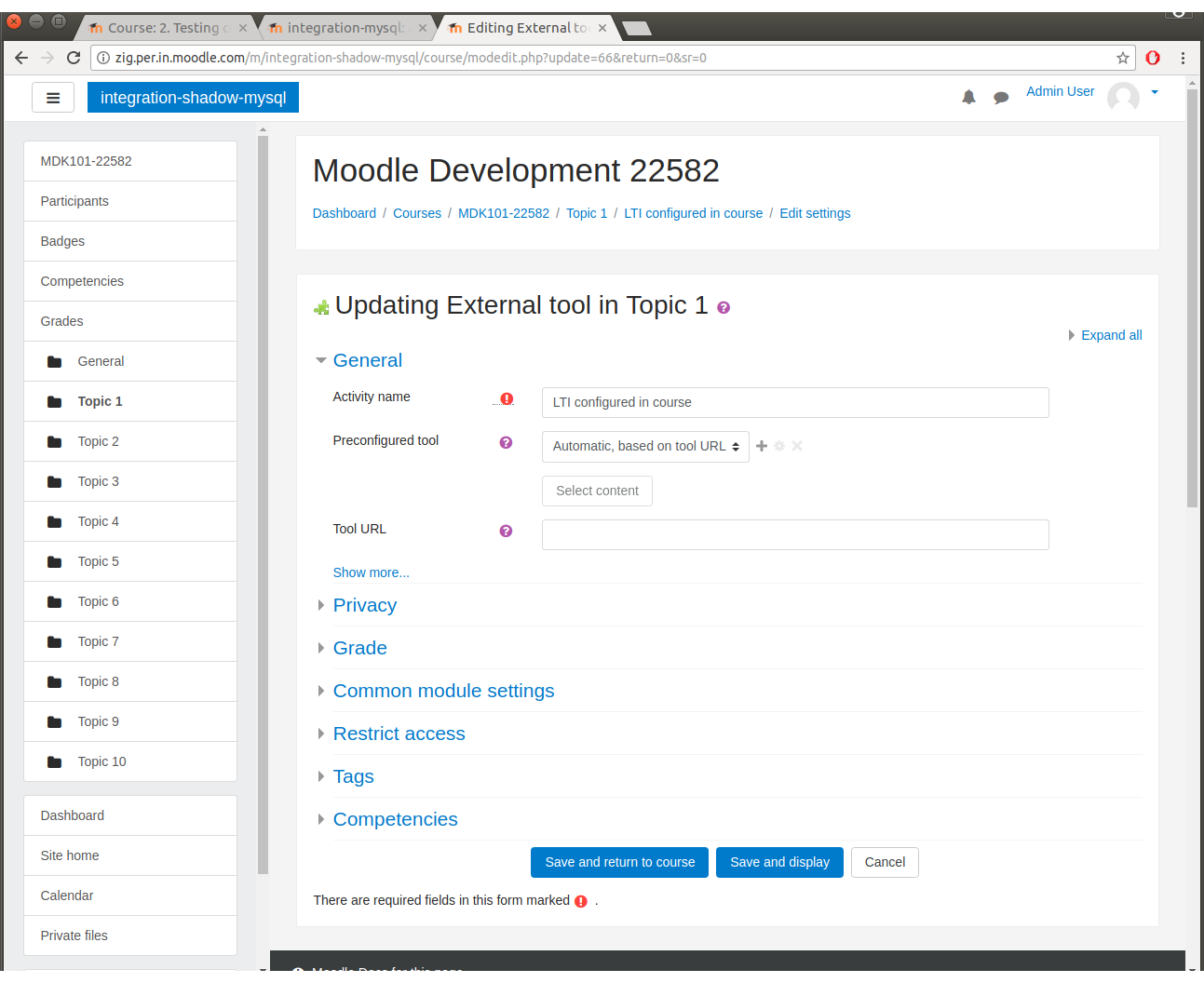Click the site information icon in address bar

pyautogui.click(x=103, y=58)
